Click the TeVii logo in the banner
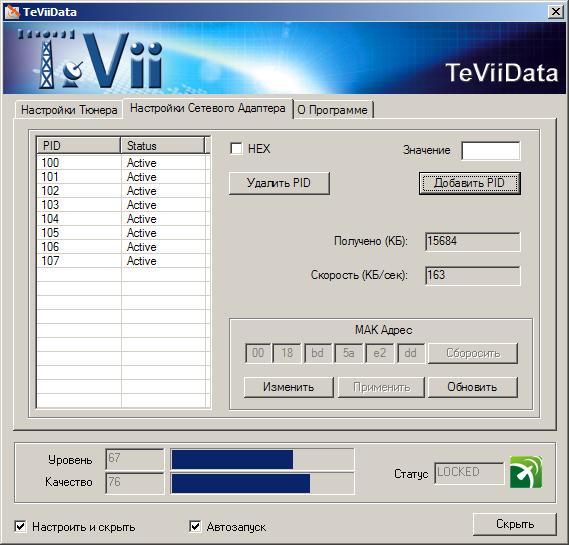 pyautogui.click(x=92, y=60)
